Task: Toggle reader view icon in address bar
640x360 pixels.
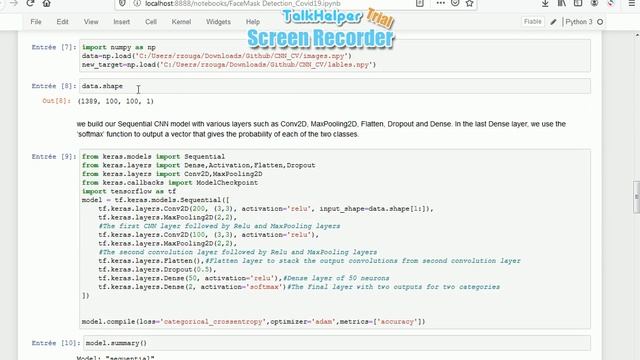Action: [x=420, y=3]
